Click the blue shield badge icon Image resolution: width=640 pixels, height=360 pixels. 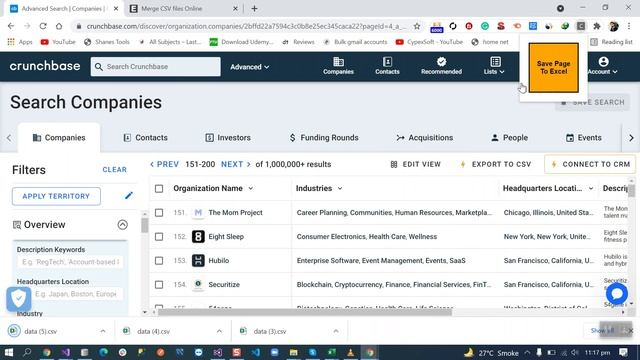(x=18, y=299)
